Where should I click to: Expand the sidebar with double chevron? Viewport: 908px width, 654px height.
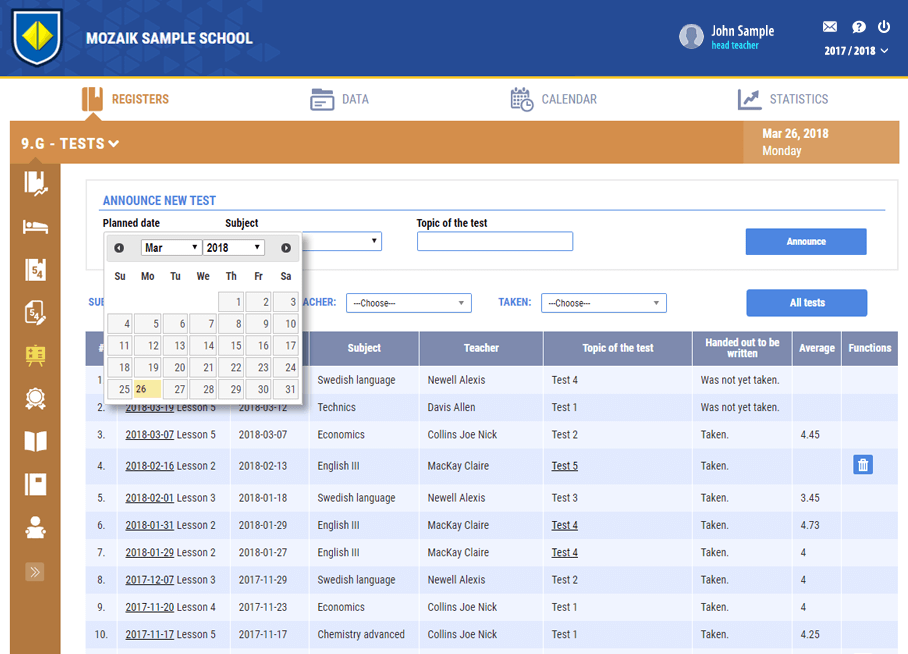click(x=35, y=572)
